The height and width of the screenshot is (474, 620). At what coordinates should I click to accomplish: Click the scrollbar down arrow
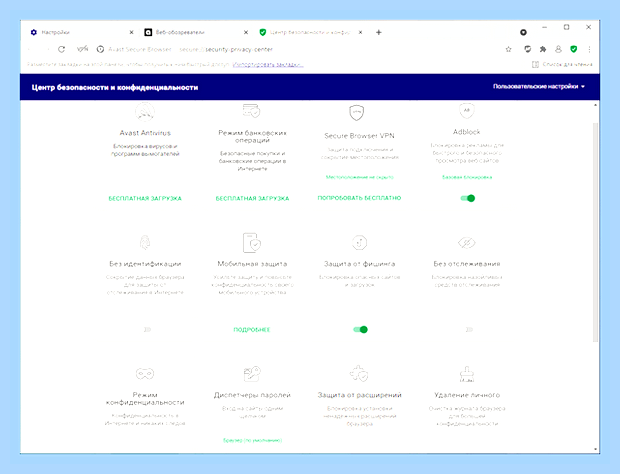pyautogui.click(x=595, y=449)
